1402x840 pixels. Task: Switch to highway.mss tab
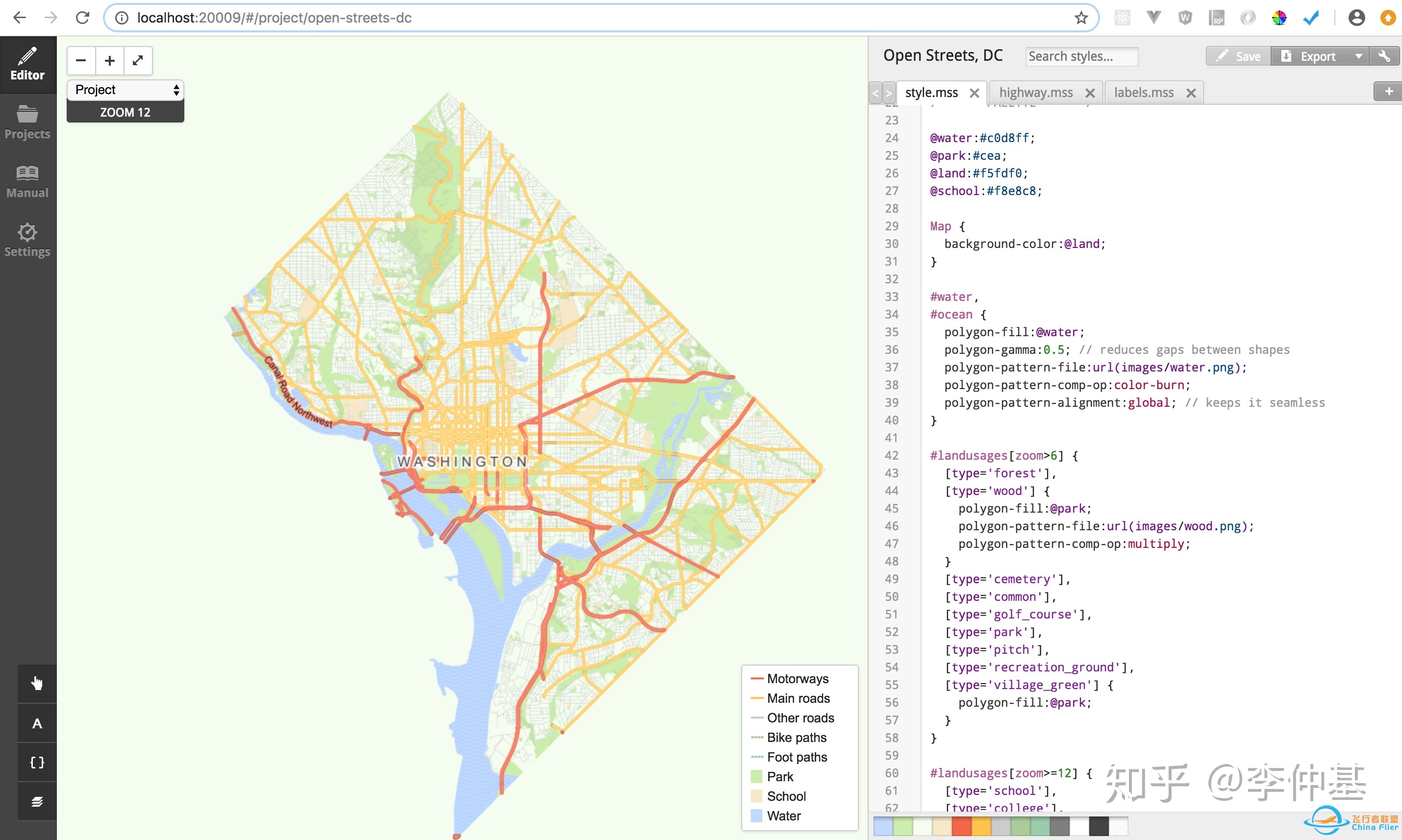coord(1036,93)
